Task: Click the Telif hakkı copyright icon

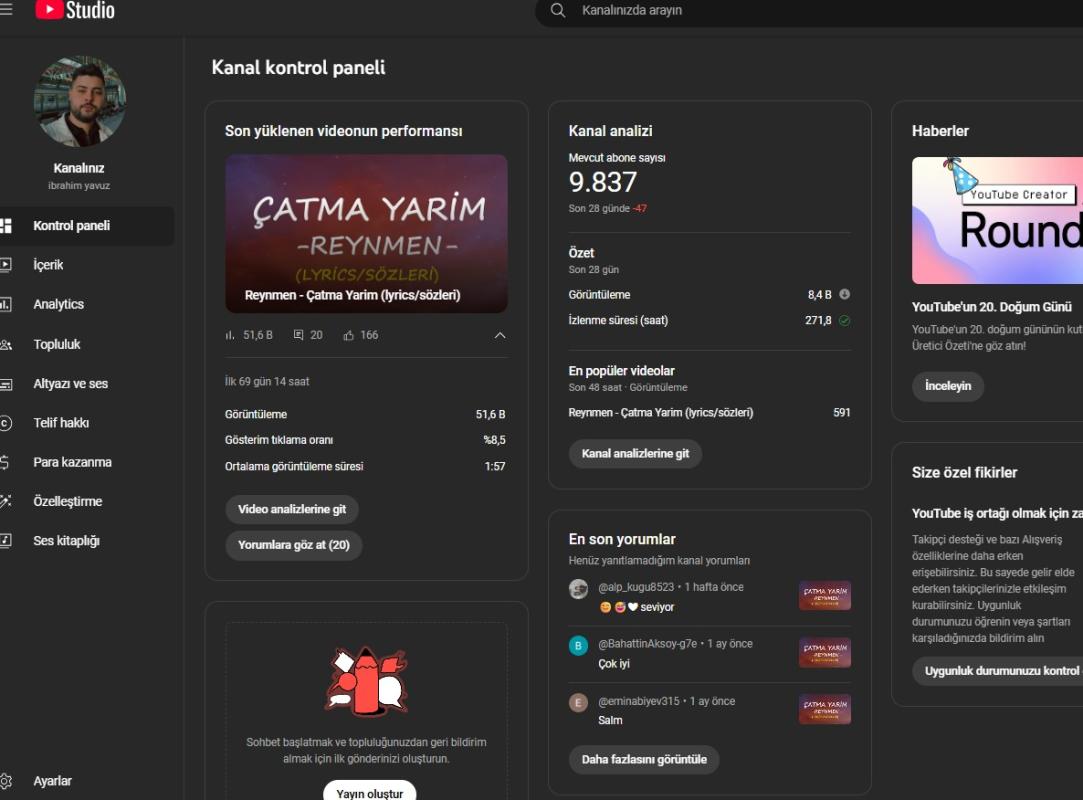Action: click(x=6, y=423)
